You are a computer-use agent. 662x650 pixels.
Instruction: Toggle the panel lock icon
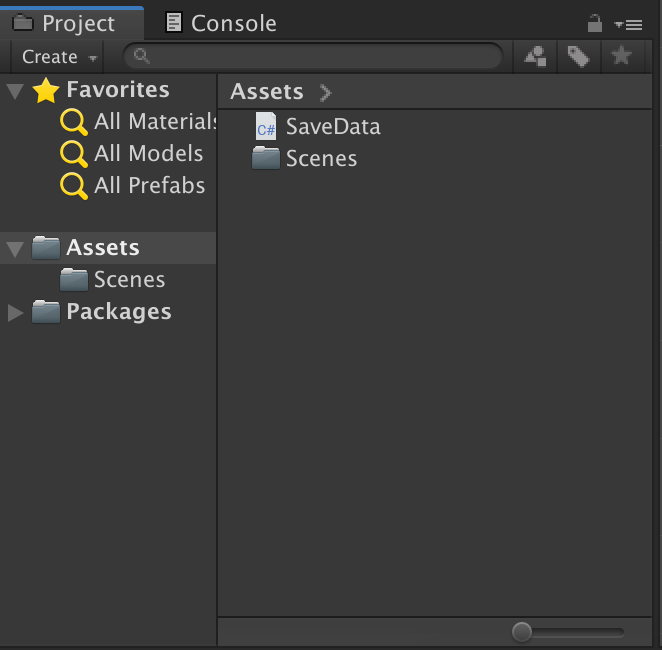(595, 23)
